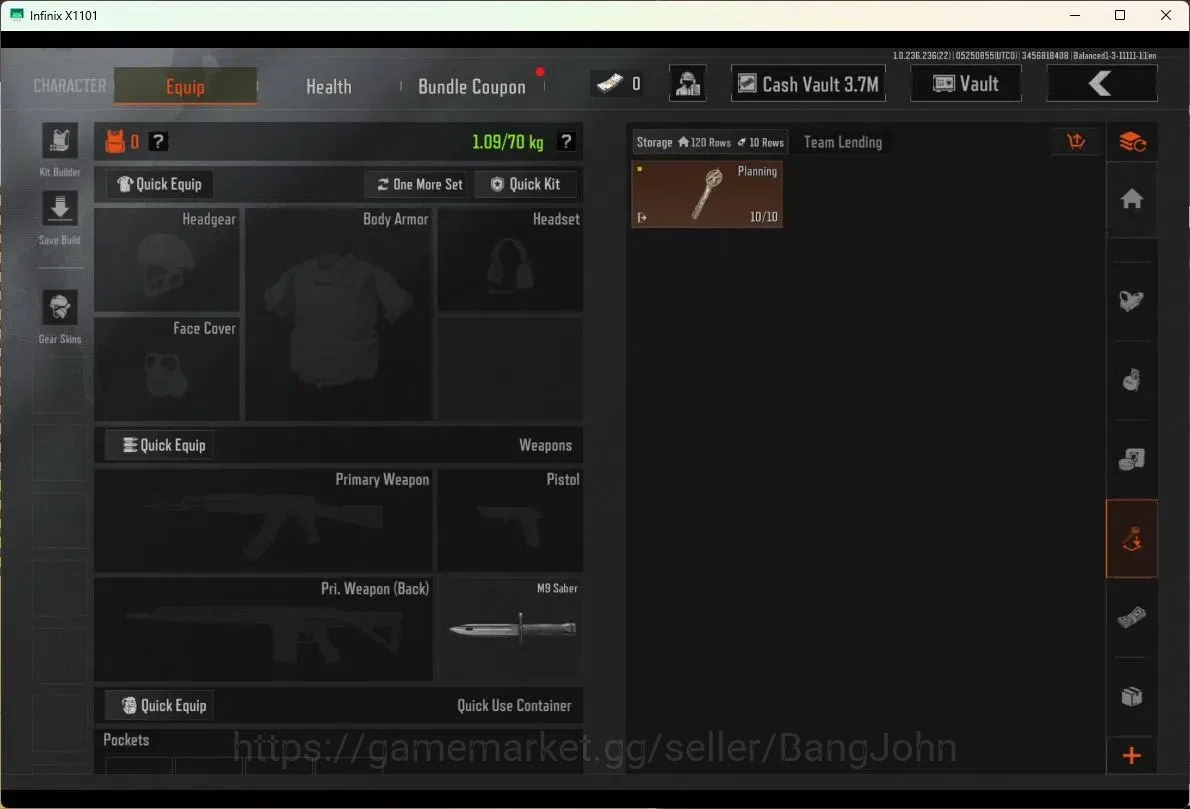The width and height of the screenshot is (1190, 809).
Task: Open the Vault button
Action: (x=965, y=83)
